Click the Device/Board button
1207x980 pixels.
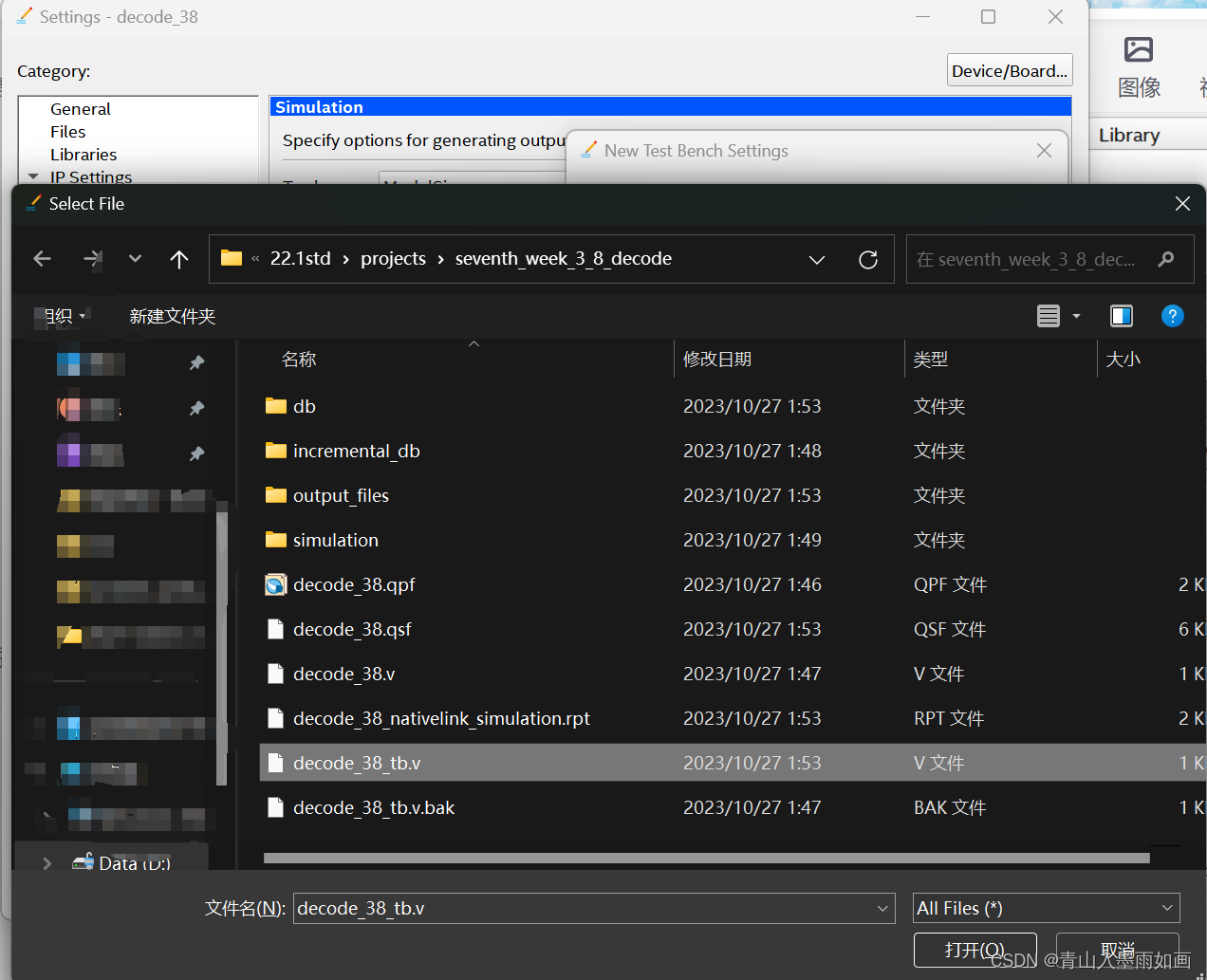(1009, 69)
